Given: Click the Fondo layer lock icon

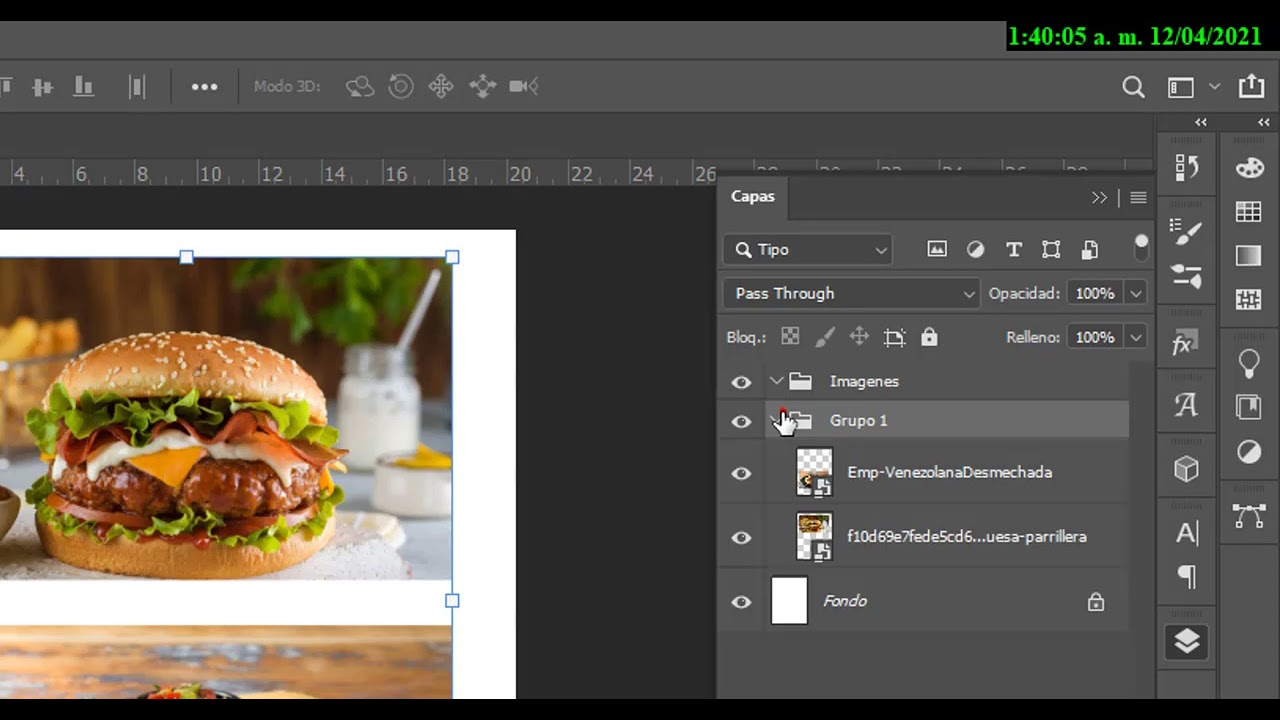Looking at the screenshot, I should pos(1096,602).
